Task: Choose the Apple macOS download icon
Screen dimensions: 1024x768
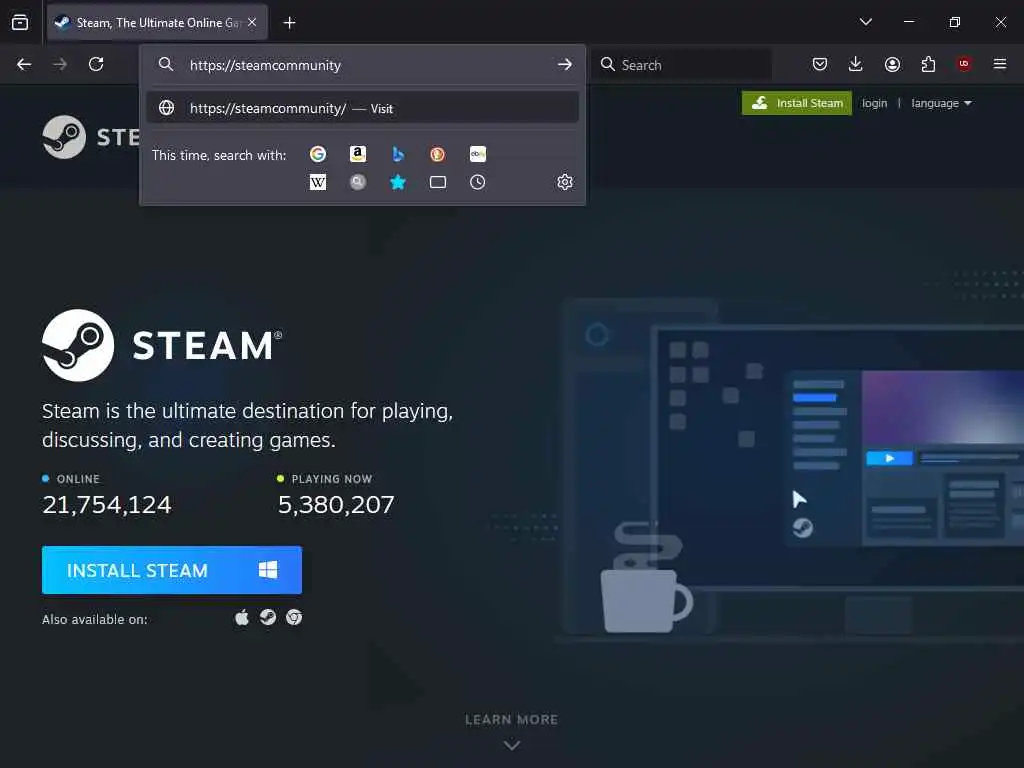Action: (x=242, y=618)
